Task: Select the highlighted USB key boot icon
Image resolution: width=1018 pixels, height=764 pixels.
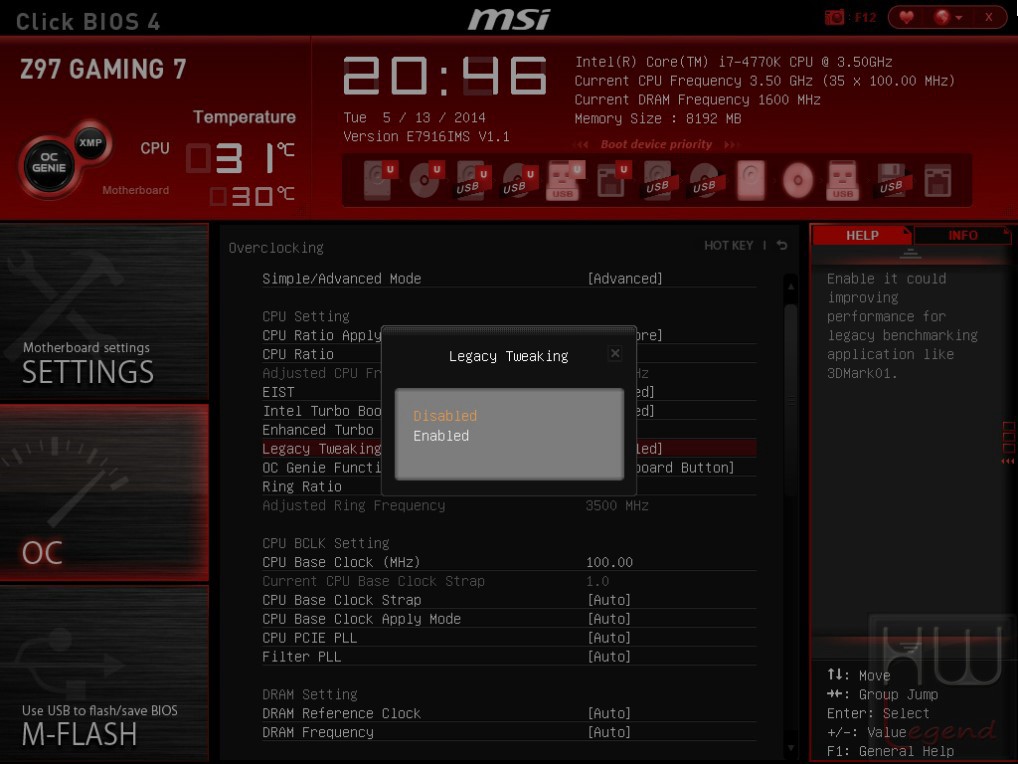Action: pyautogui.click(x=843, y=180)
